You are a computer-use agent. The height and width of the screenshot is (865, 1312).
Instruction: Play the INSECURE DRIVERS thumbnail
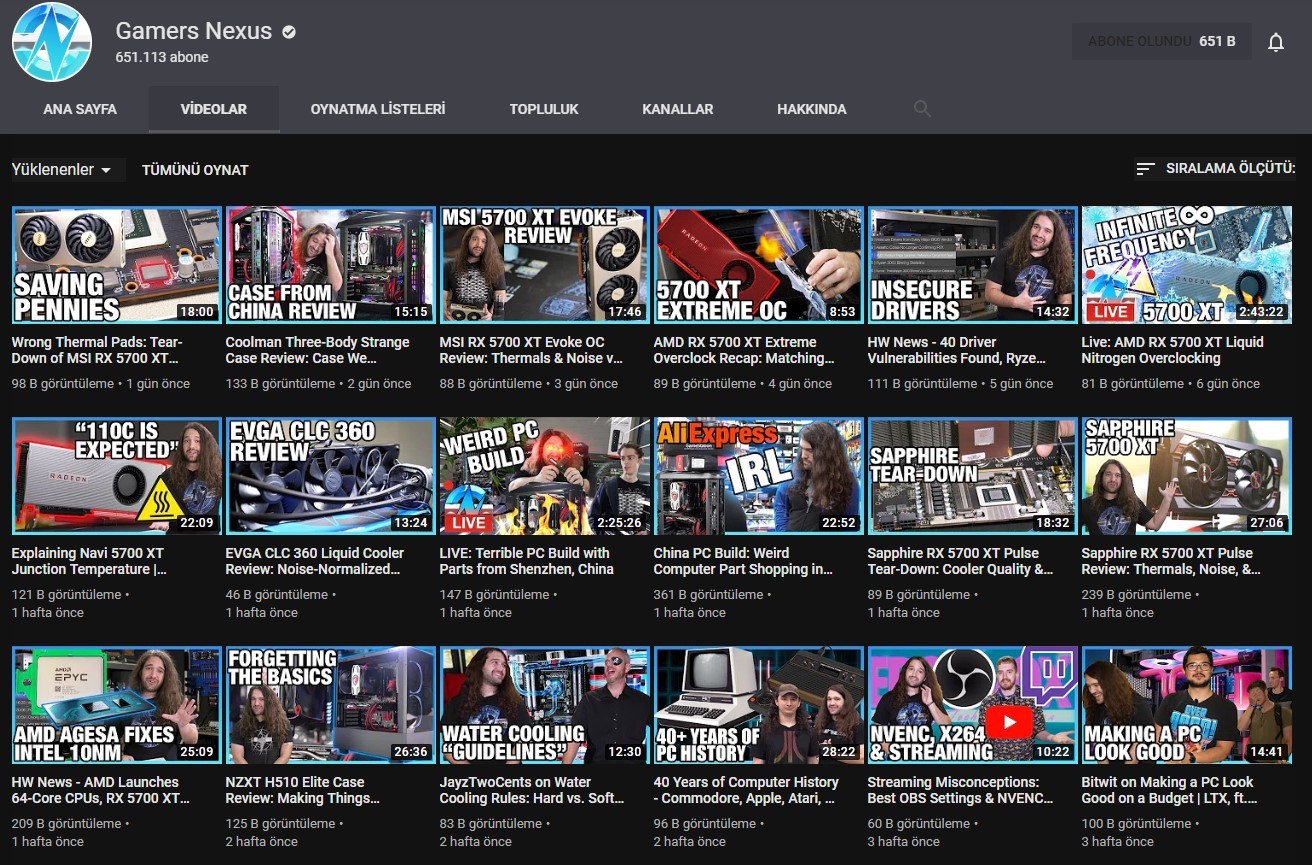tap(972, 265)
